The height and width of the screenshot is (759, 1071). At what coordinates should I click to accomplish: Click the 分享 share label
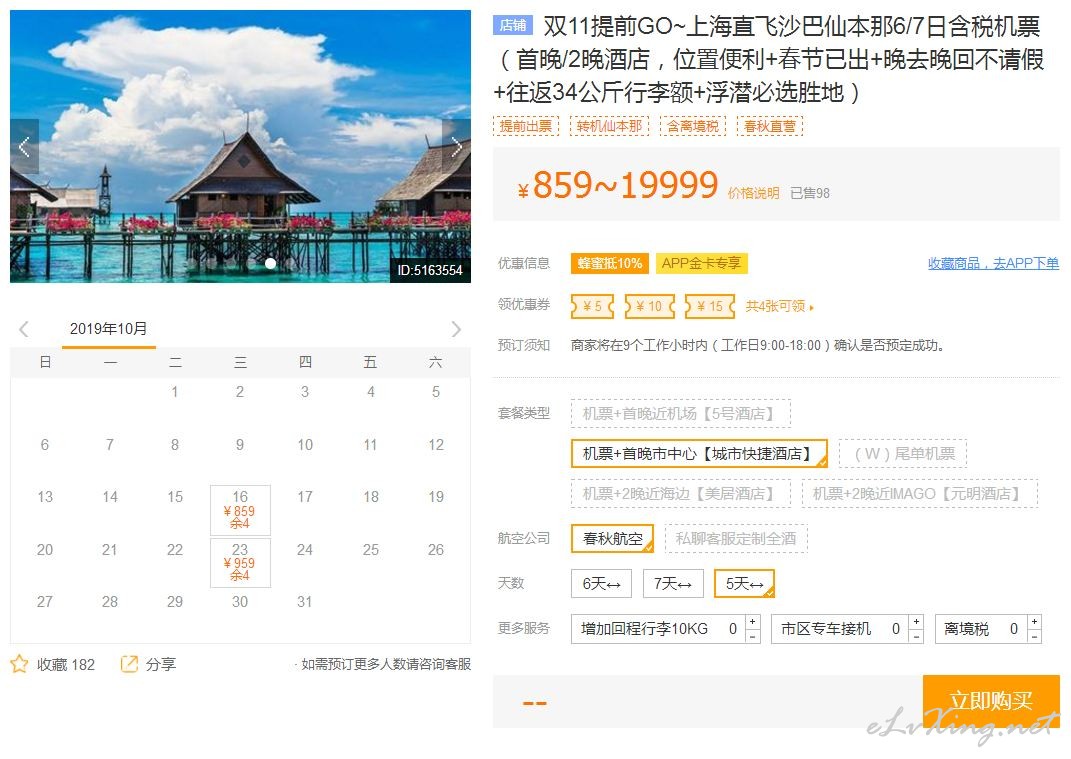pyautogui.click(x=161, y=664)
